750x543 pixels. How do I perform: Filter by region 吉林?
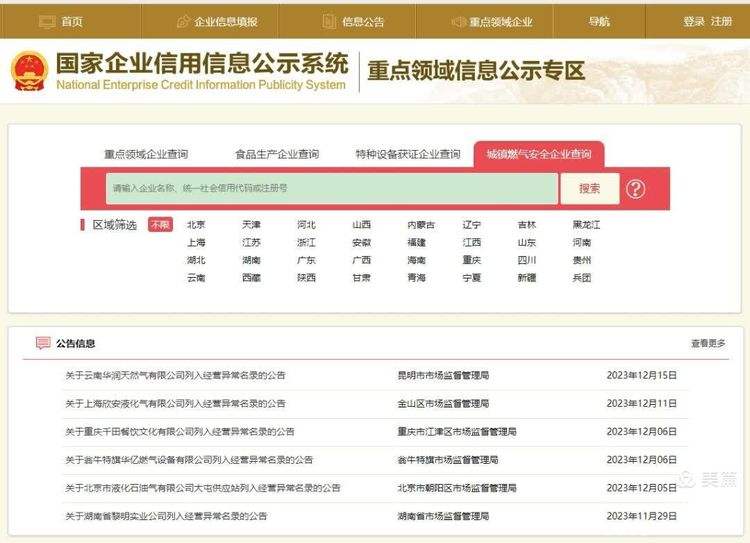[x=527, y=224]
